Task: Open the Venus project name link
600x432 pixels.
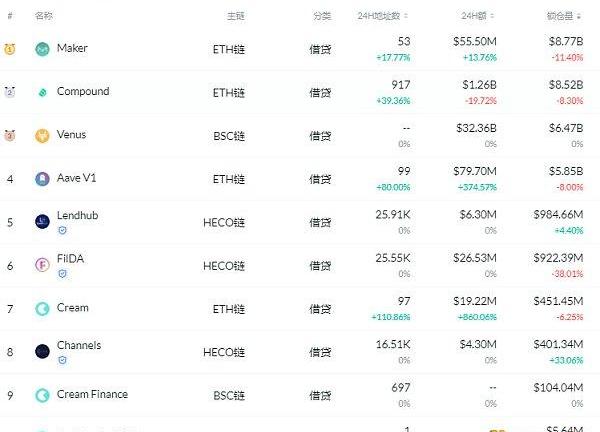Action: click(72, 135)
